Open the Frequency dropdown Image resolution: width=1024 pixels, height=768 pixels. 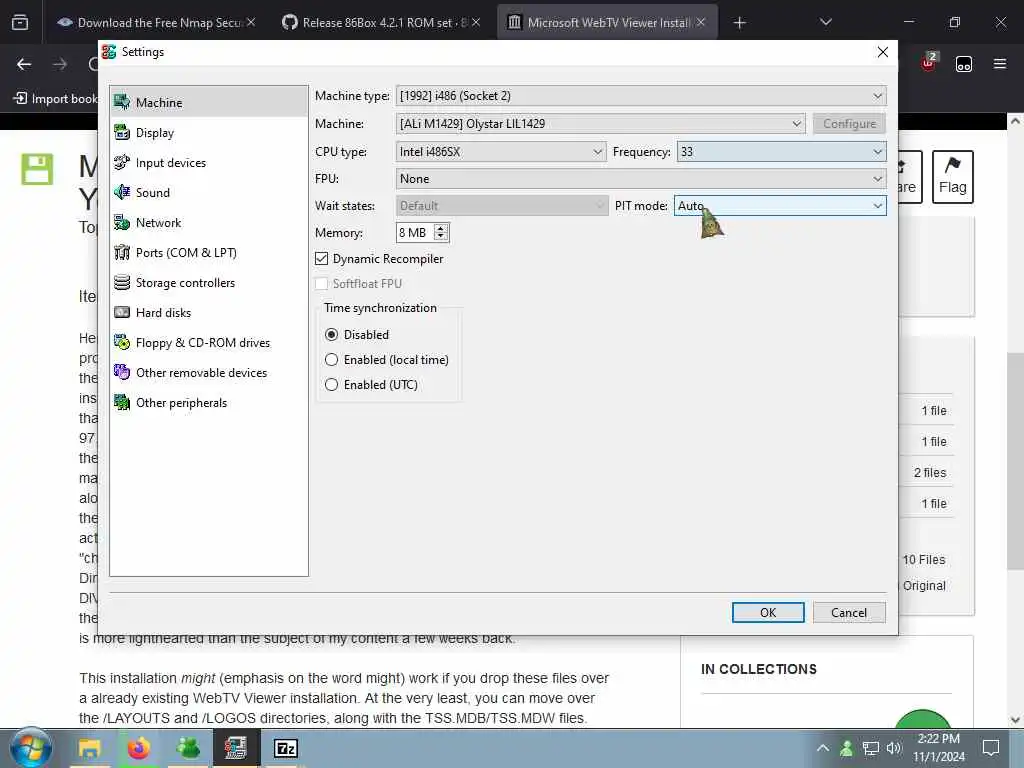tap(781, 152)
